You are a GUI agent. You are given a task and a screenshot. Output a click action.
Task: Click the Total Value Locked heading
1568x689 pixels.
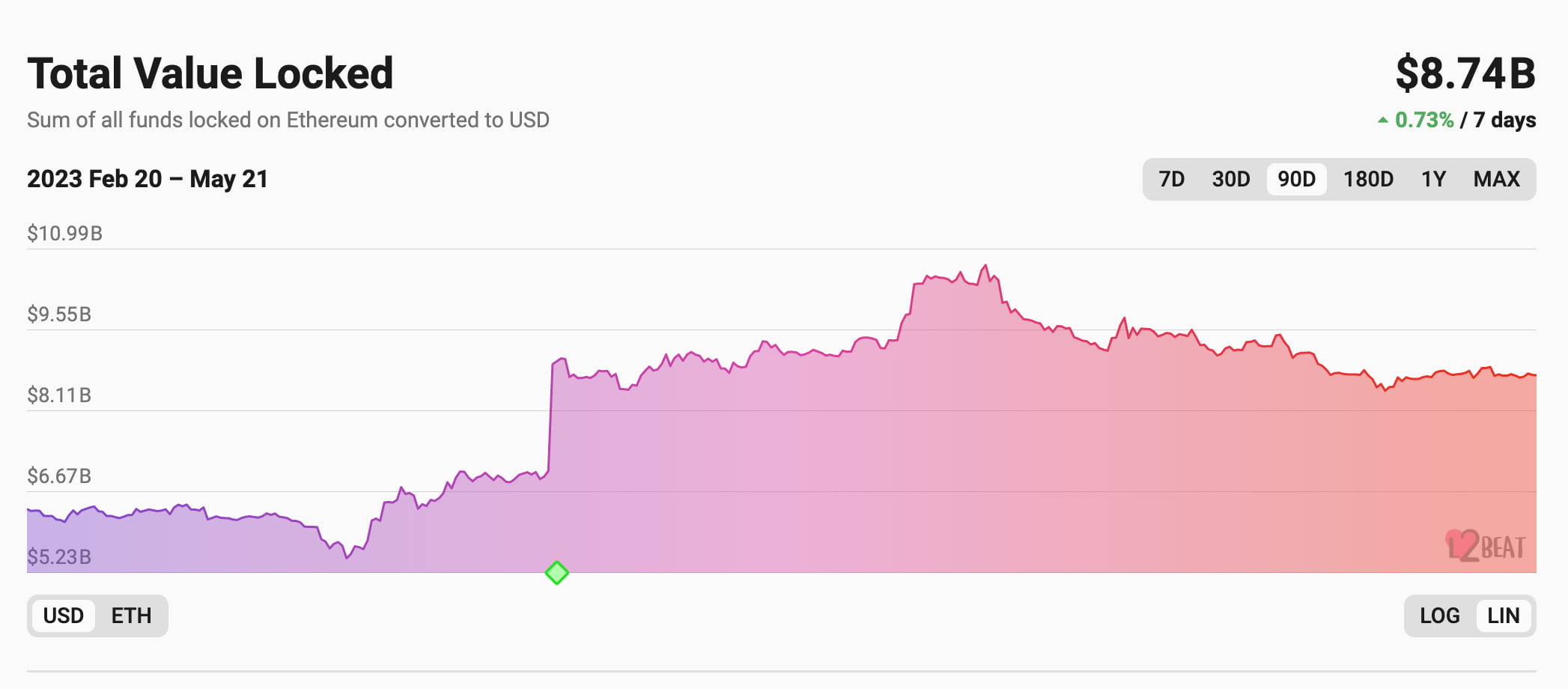tap(210, 73)
